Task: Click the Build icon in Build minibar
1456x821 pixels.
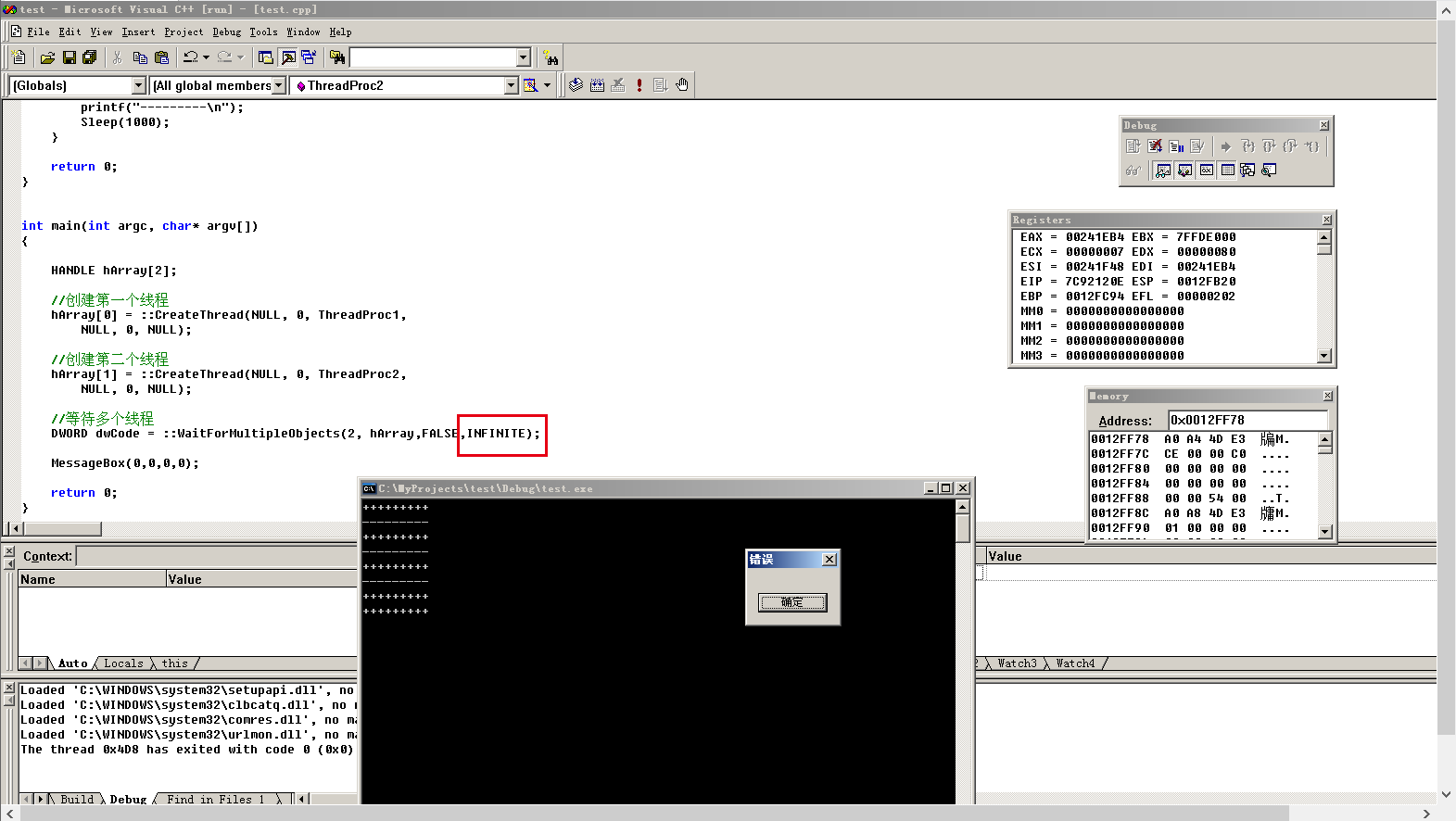Action: pos(597,85)
